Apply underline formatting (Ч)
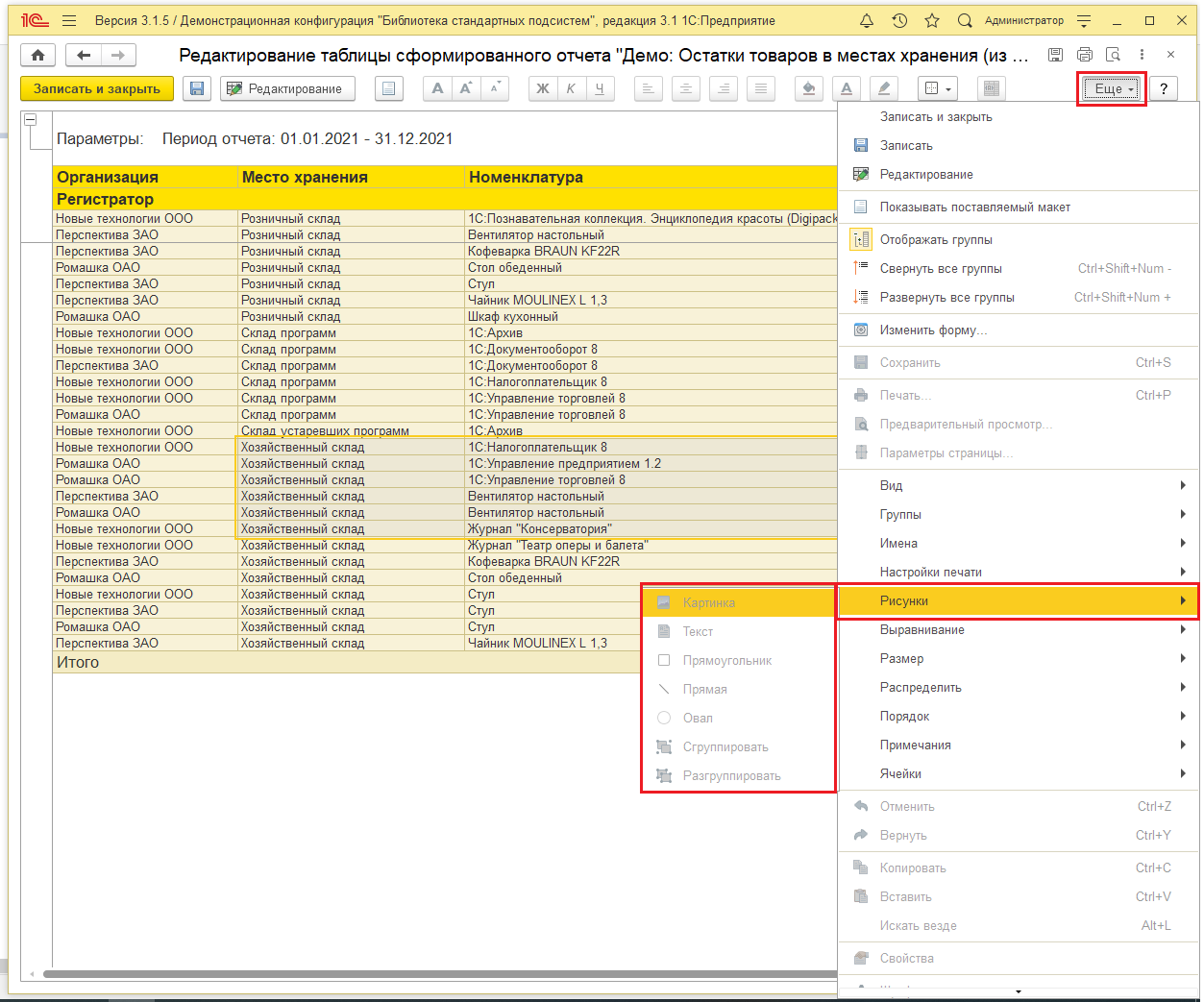 [600, 88]
